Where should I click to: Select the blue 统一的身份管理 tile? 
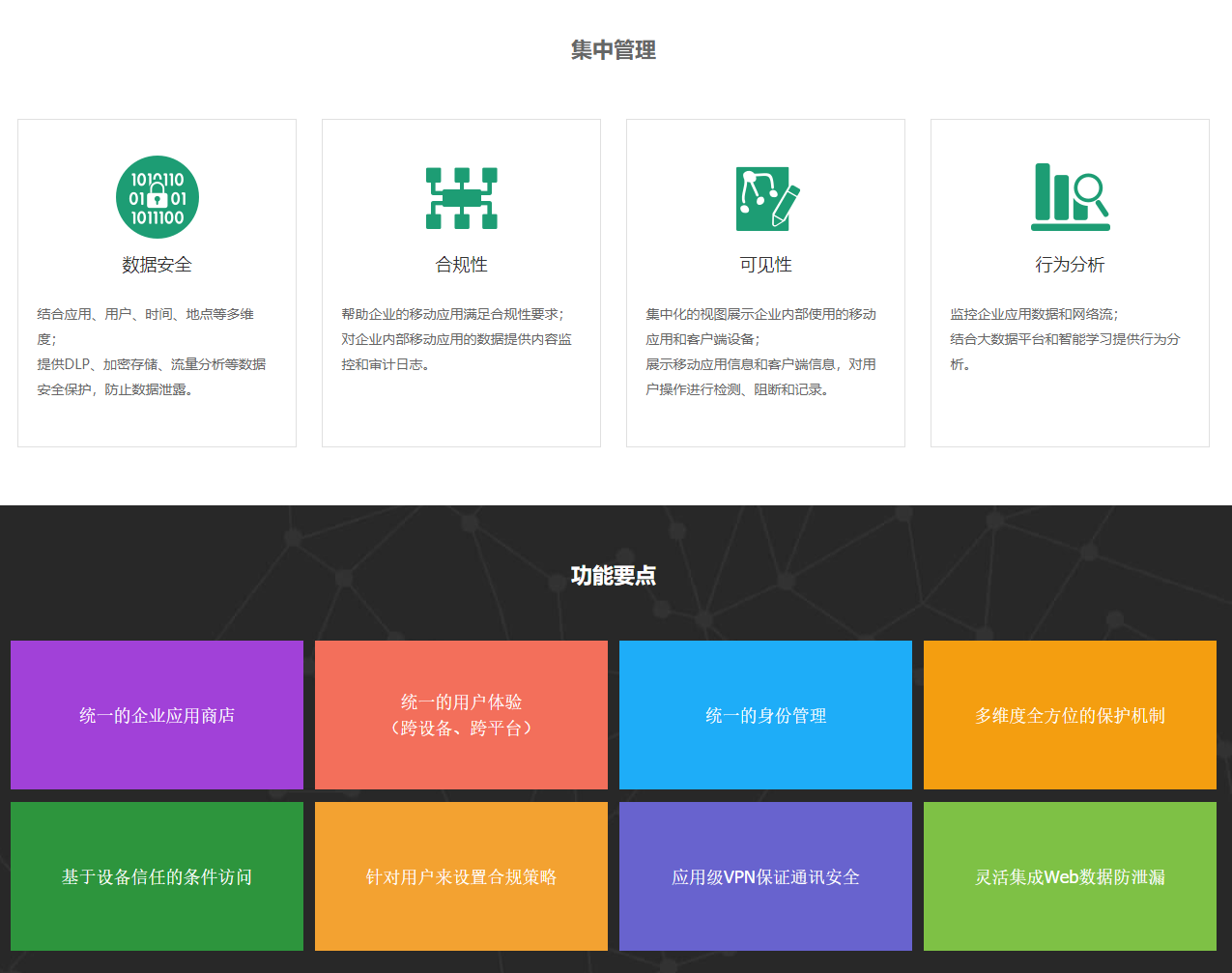click(765, 715)
